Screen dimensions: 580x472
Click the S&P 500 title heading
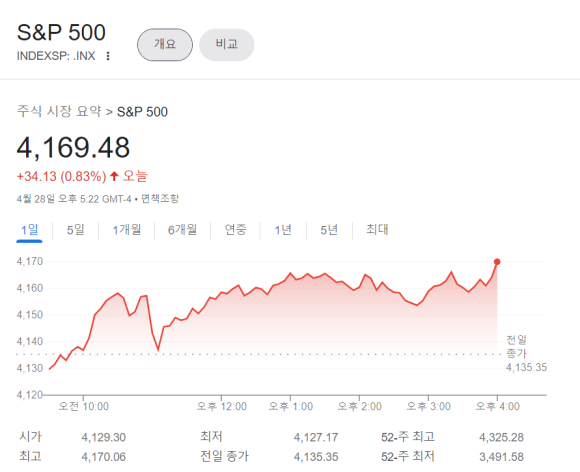[61, 33]
